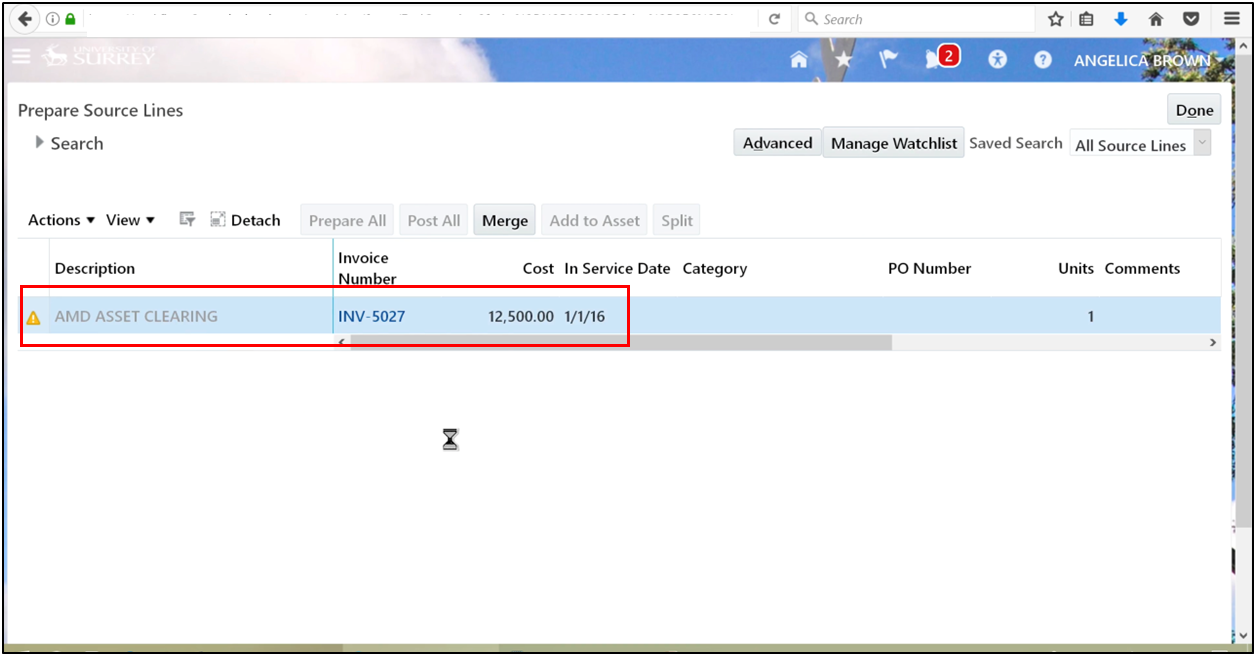Click the Merge button
1256x656 pixels.
(504, 220)
